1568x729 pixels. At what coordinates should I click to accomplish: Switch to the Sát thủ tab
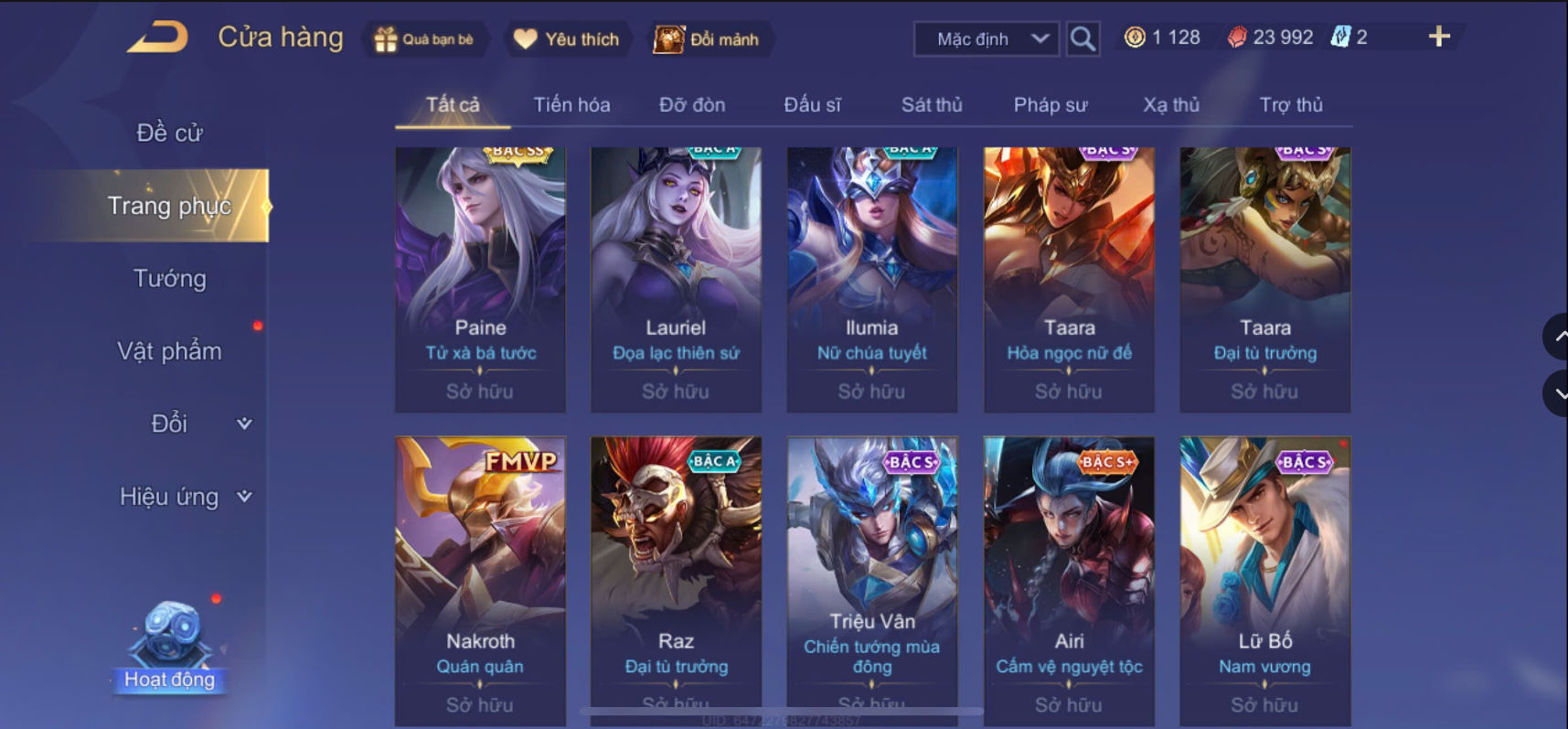click(932, 105)
